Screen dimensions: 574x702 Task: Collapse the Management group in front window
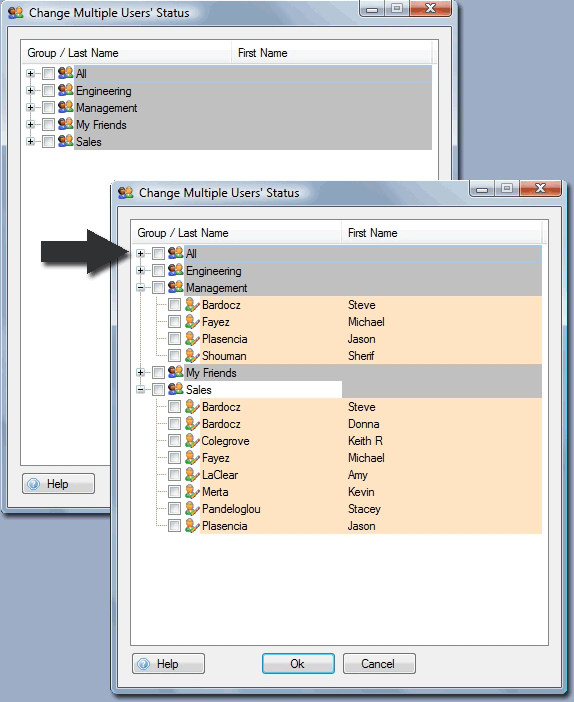point(141,287)
